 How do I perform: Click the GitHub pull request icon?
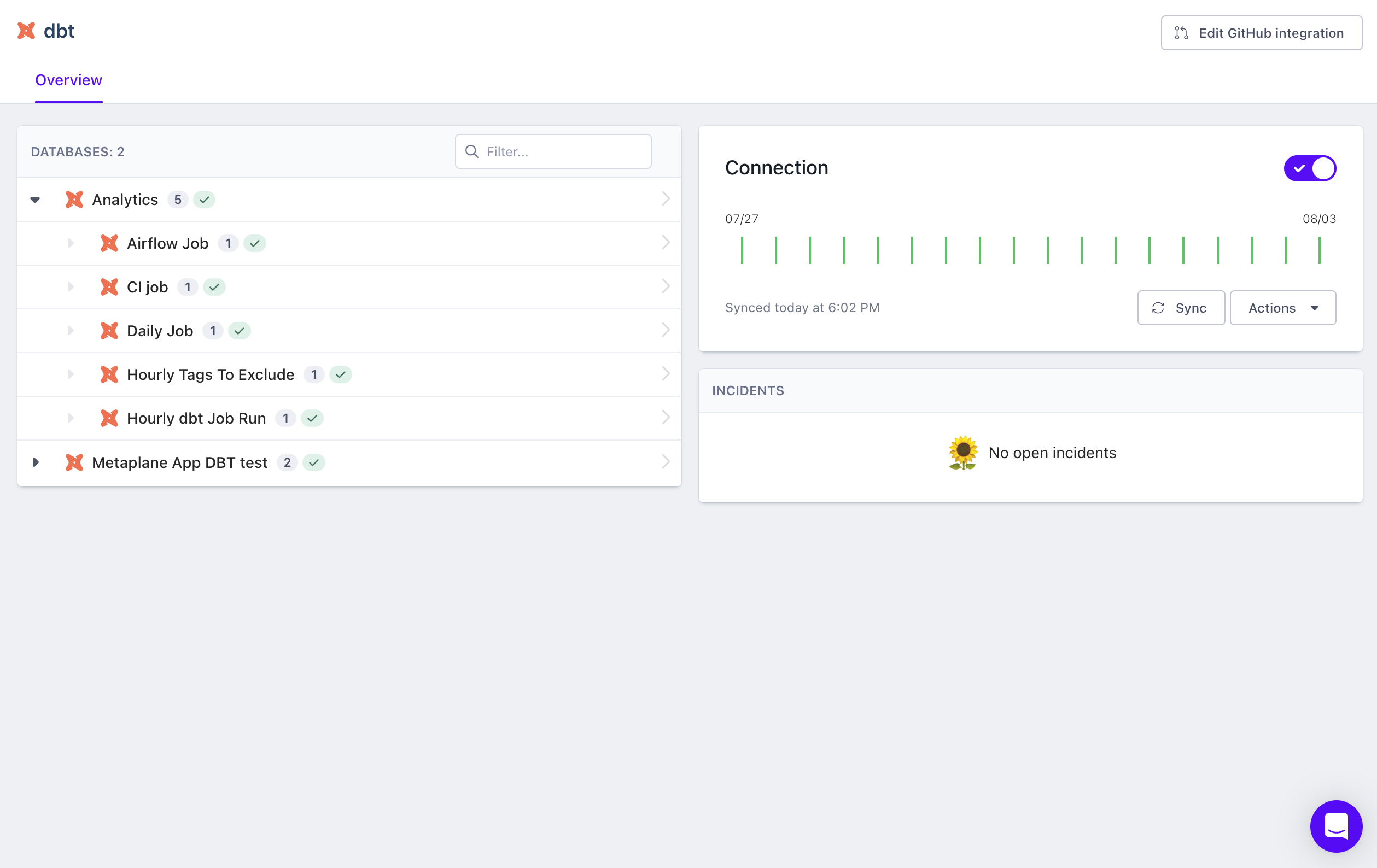click(1181, 33)
